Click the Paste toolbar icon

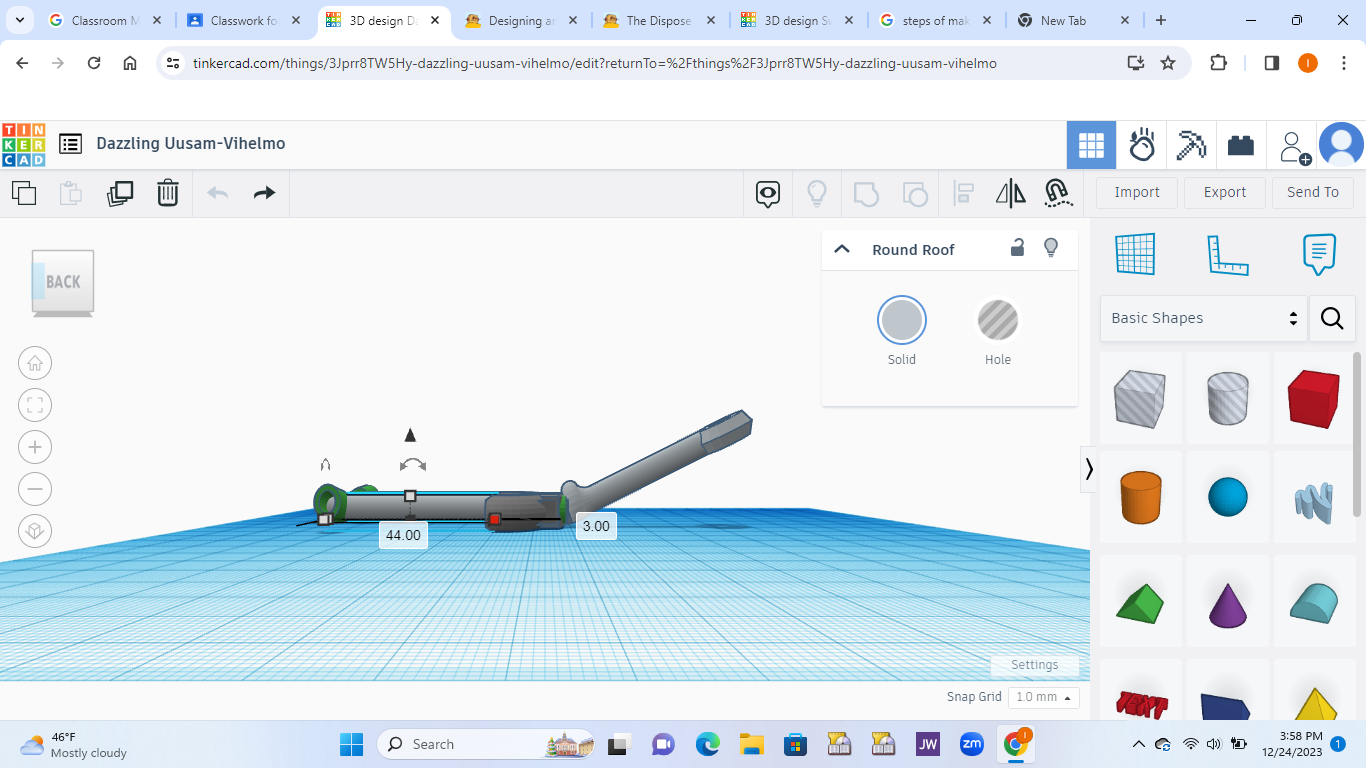pyautogui.click(x=71, y=193)
